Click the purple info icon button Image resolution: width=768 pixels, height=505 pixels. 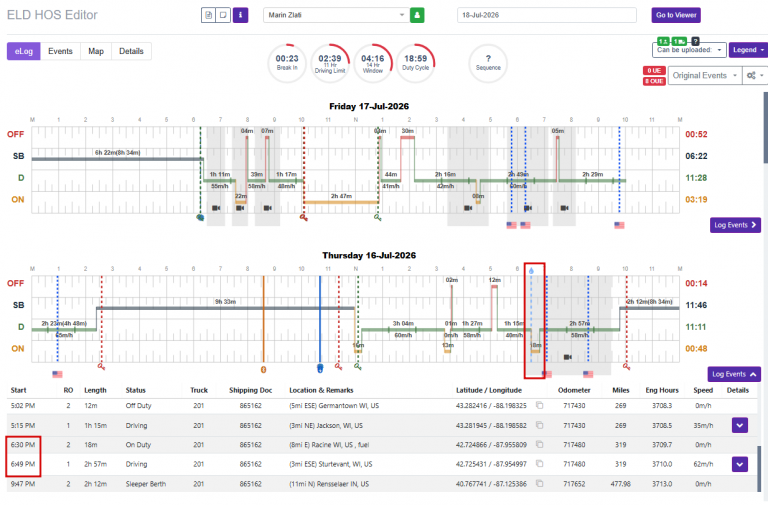240,15
